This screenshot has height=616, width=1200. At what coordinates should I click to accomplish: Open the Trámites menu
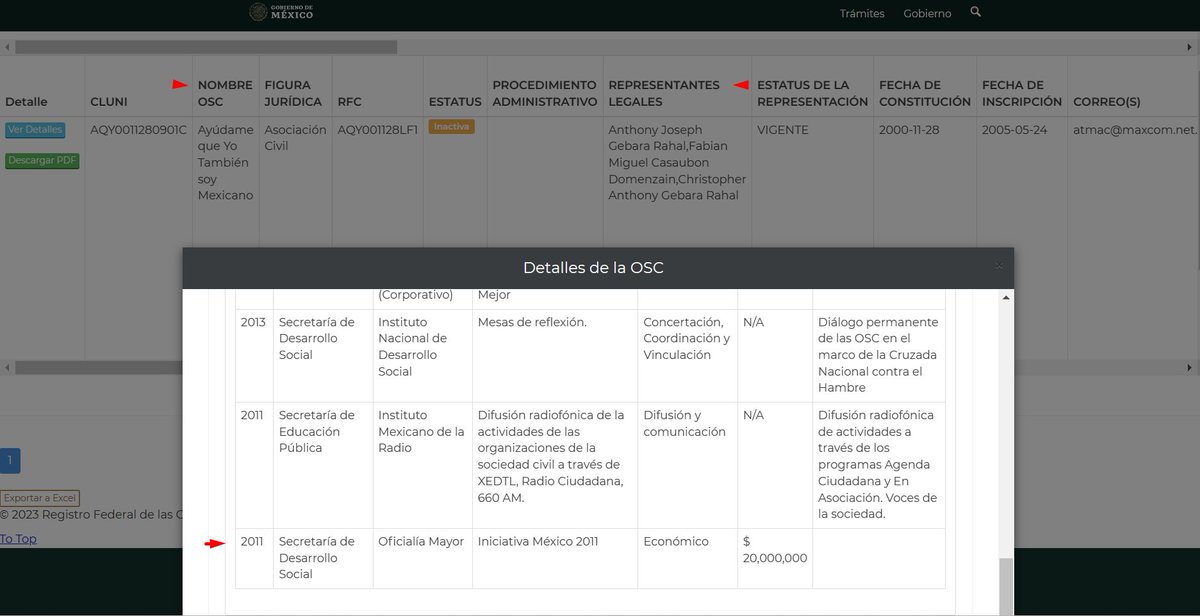tap(862, 13)
